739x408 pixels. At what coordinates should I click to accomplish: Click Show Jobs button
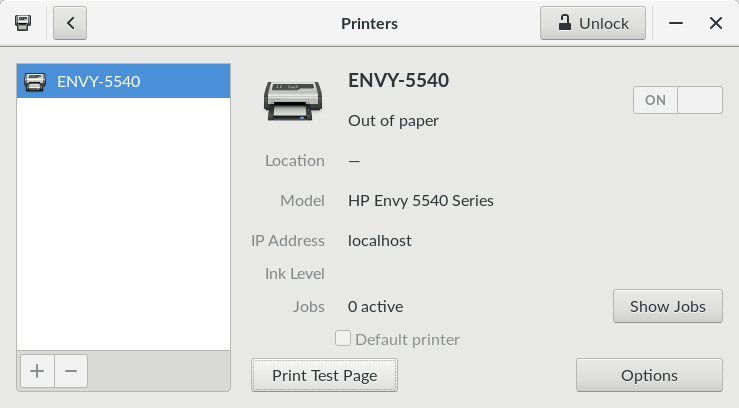point(667,306)
